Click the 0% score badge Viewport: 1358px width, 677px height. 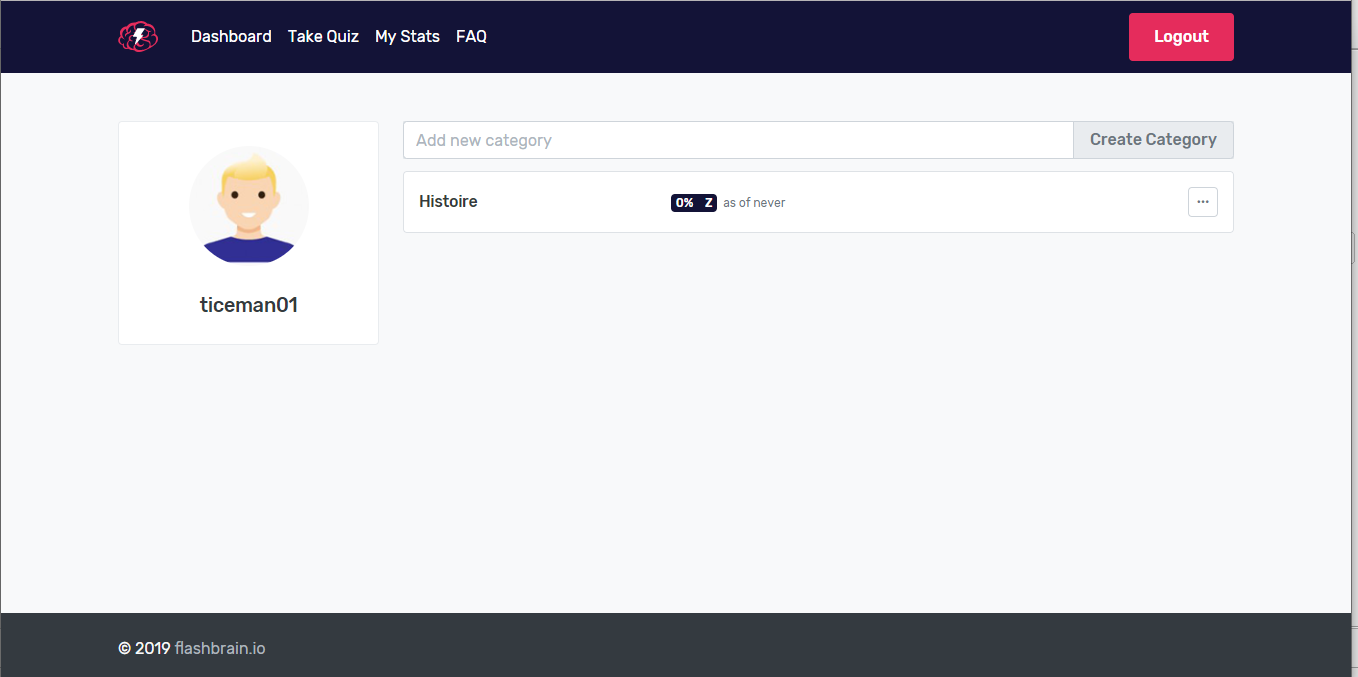click(684, 203)
